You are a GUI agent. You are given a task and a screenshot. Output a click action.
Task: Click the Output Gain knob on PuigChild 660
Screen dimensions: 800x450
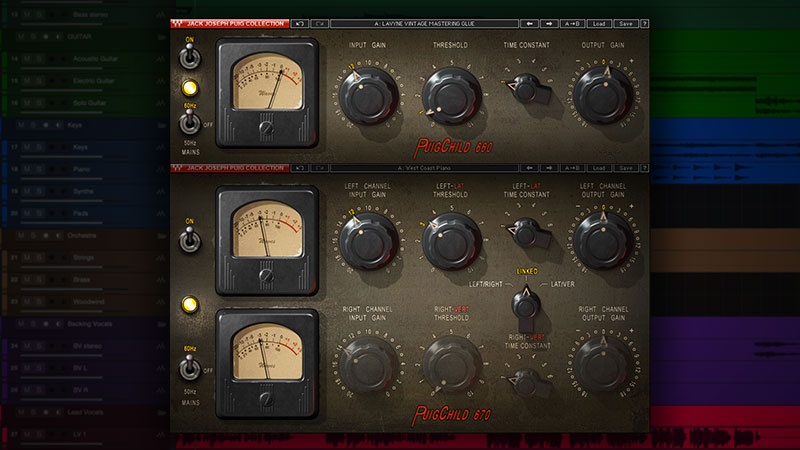point(603,95)
